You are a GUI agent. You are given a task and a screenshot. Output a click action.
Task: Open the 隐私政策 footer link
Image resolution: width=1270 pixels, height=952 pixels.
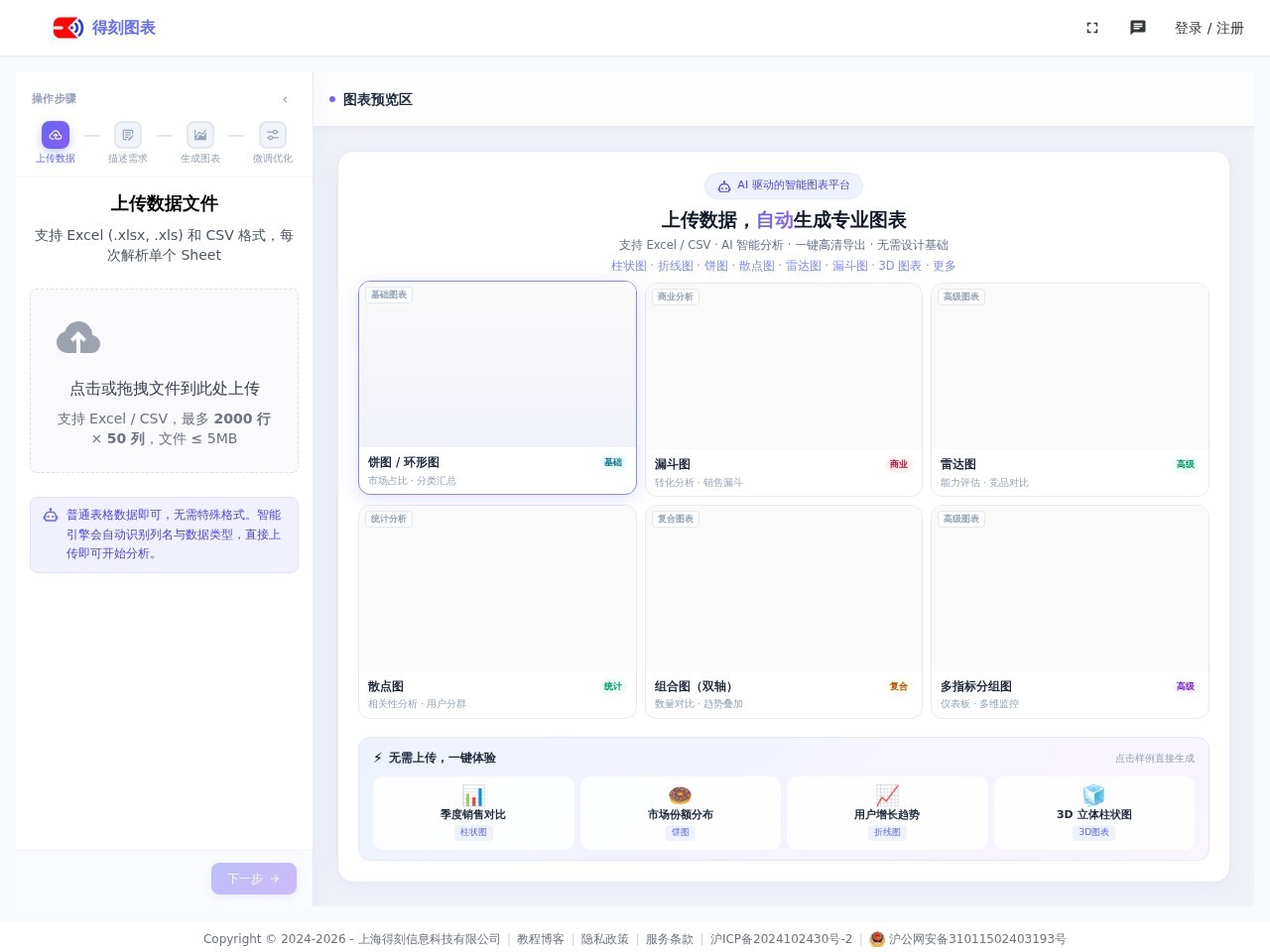coord(605,939)
